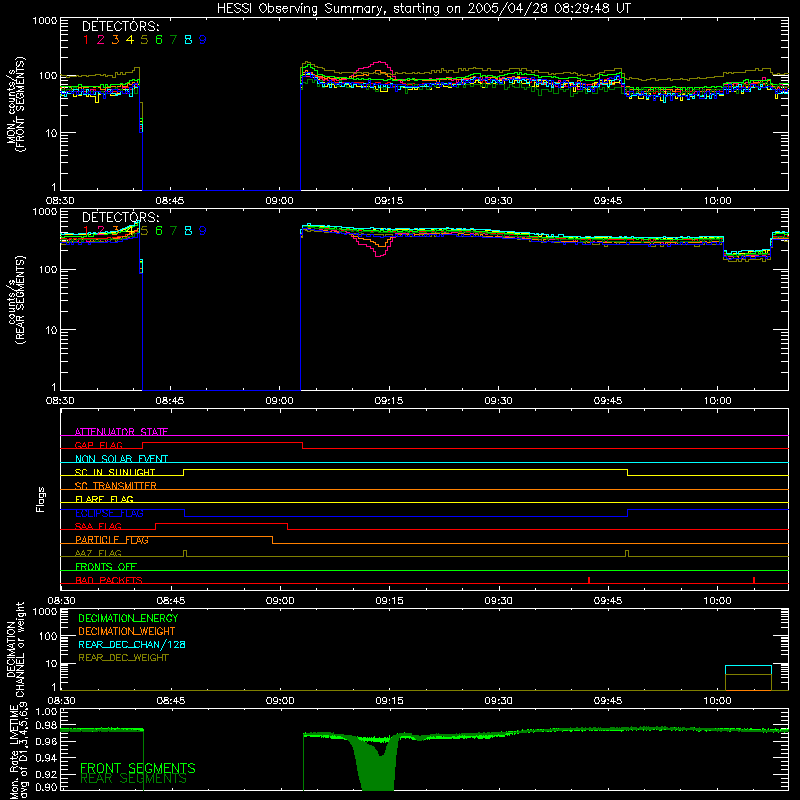
Task: Click the 10 y-axis label of decimation panel
Action: click(x=52, y=663)
